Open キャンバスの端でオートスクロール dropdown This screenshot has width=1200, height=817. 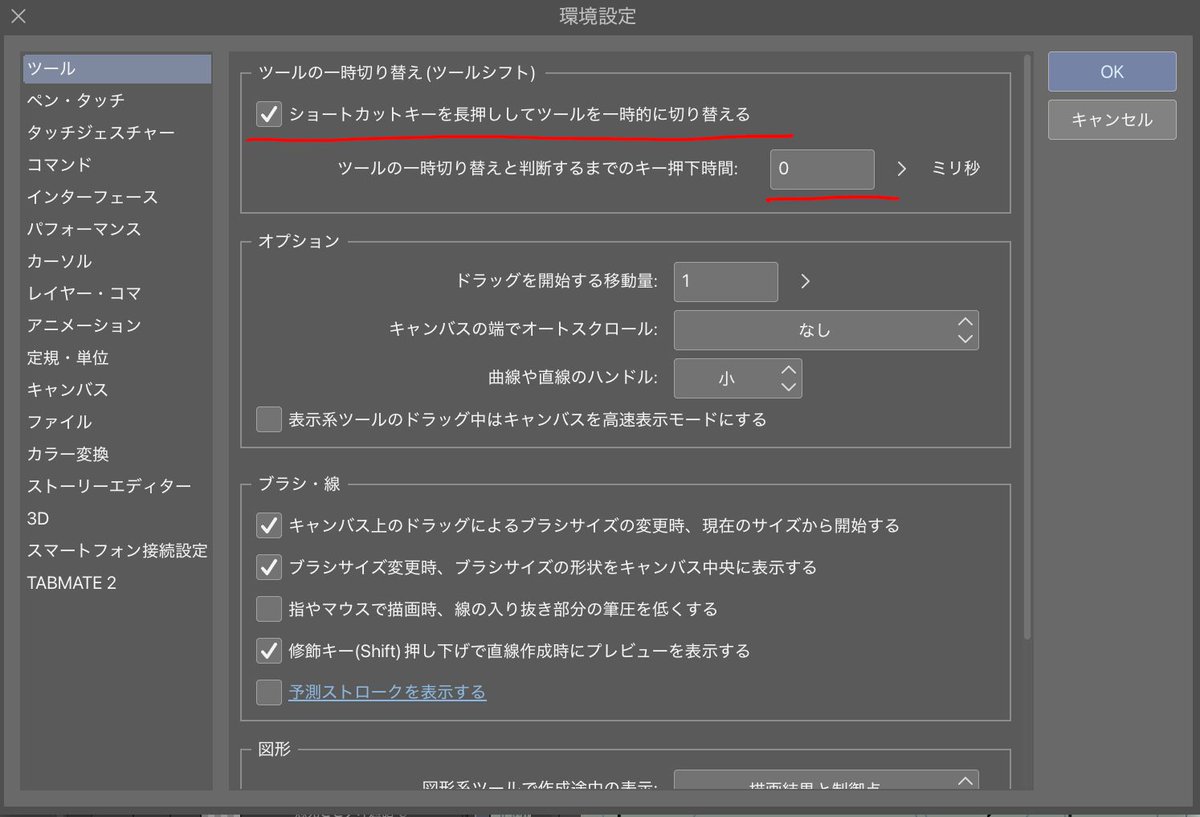[x=826, y=330]
